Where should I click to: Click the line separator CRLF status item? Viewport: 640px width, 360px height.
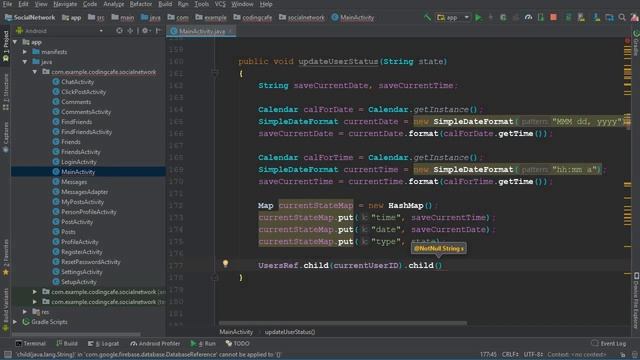510,354
